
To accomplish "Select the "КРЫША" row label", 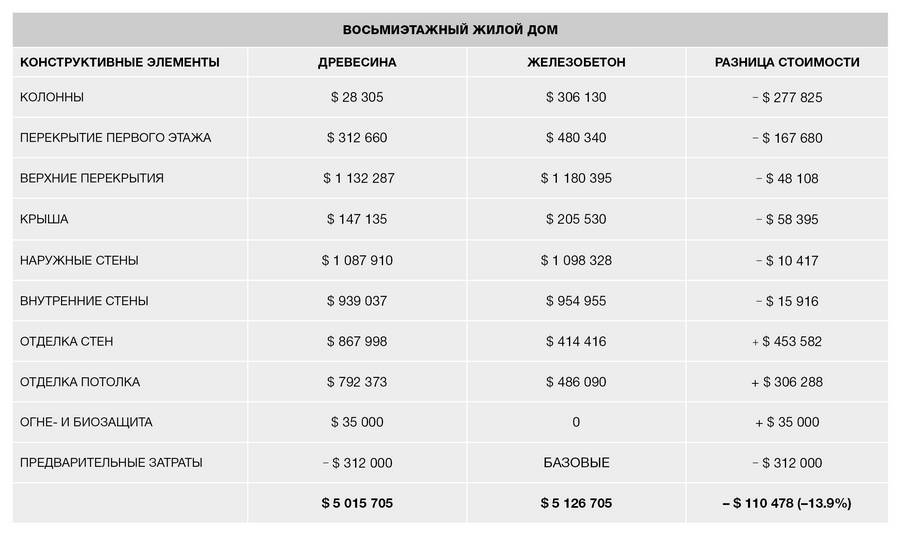I will (x=44, y=219).
